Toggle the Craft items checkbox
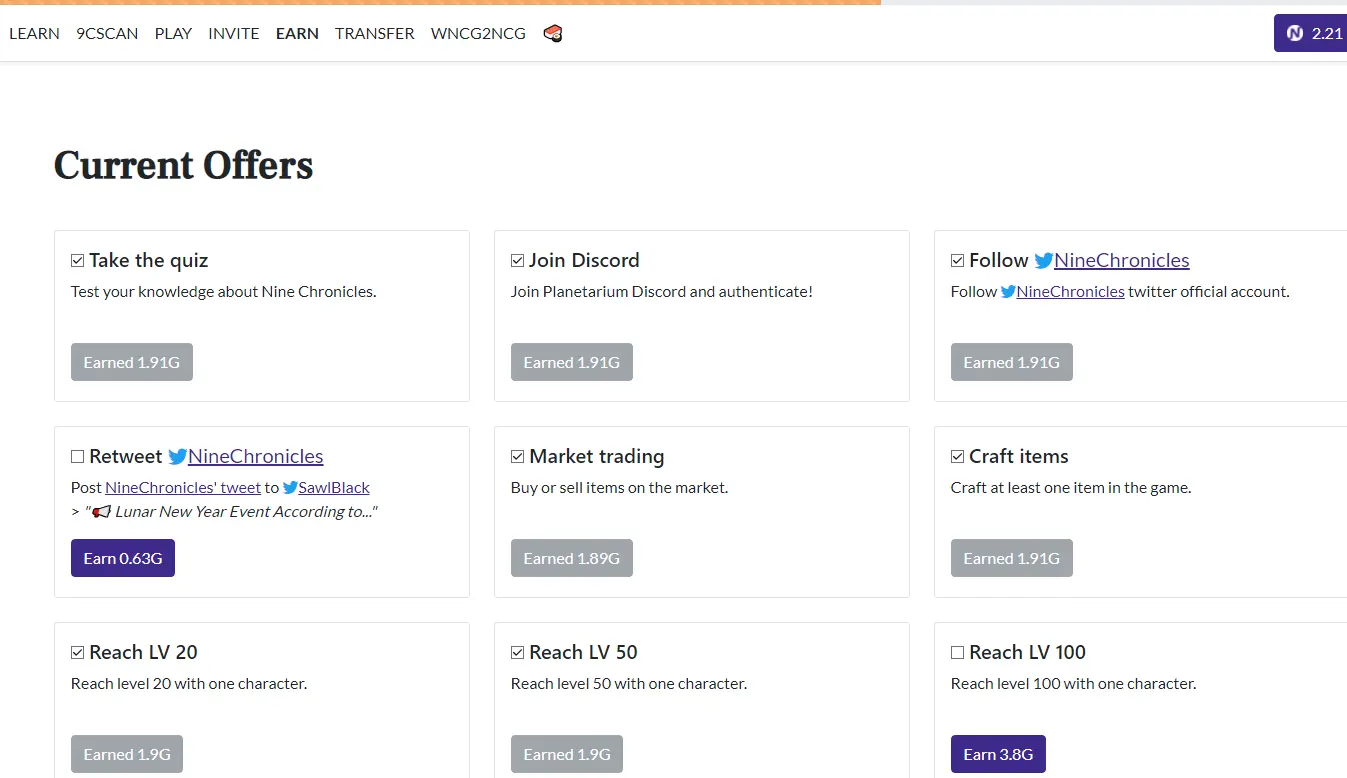 point(957,457)
